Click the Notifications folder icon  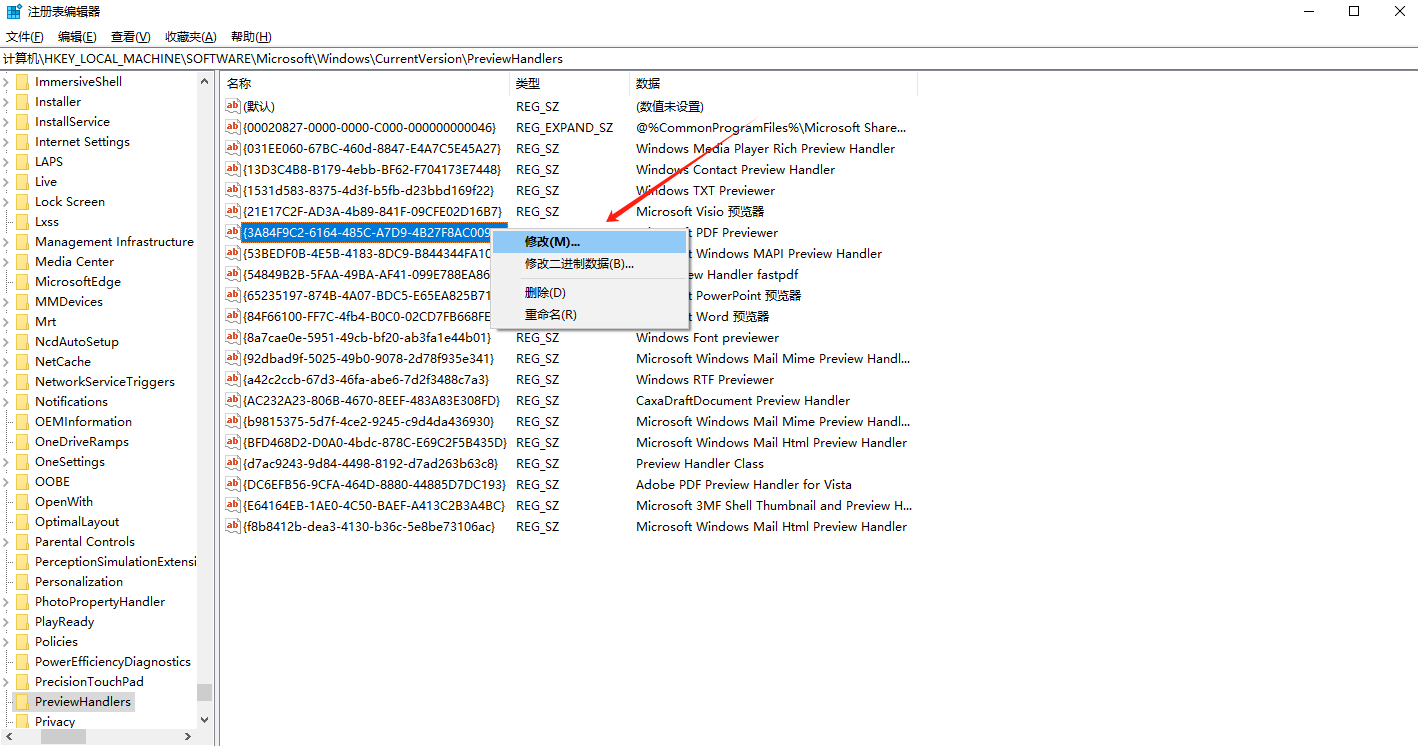[x=22, y=402]
